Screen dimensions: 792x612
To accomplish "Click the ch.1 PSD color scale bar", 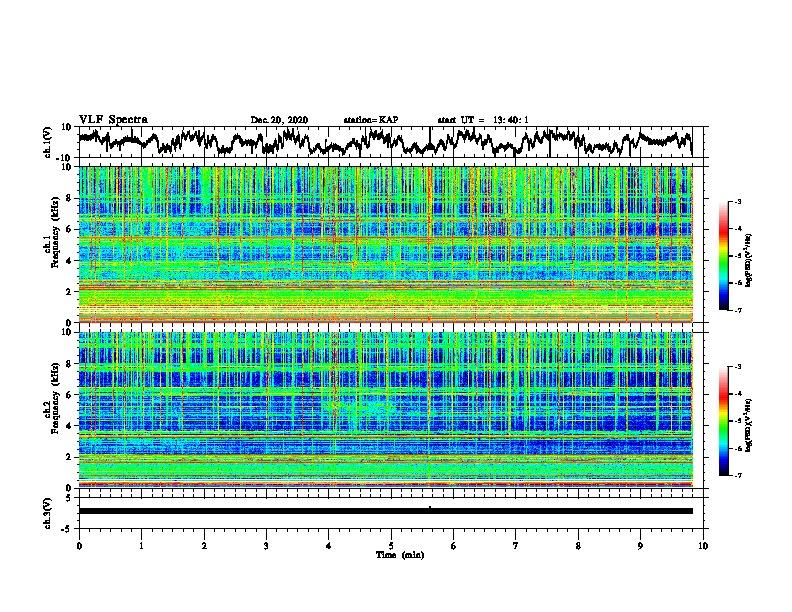I will tap(723, 256).
